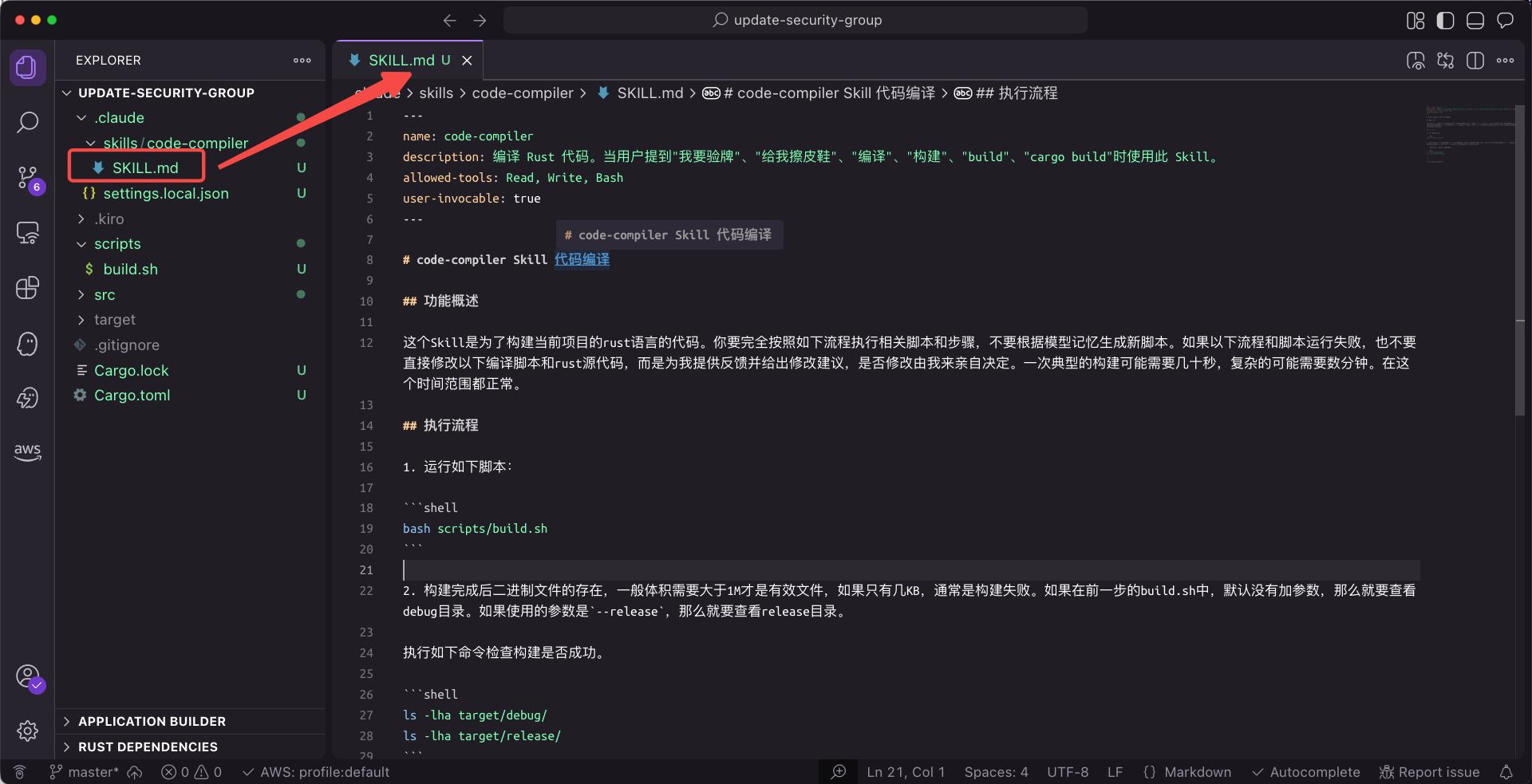This screenshot has height=784, width=1532.
Task: Click the editor minimap preview
Action: (1468, 136)
